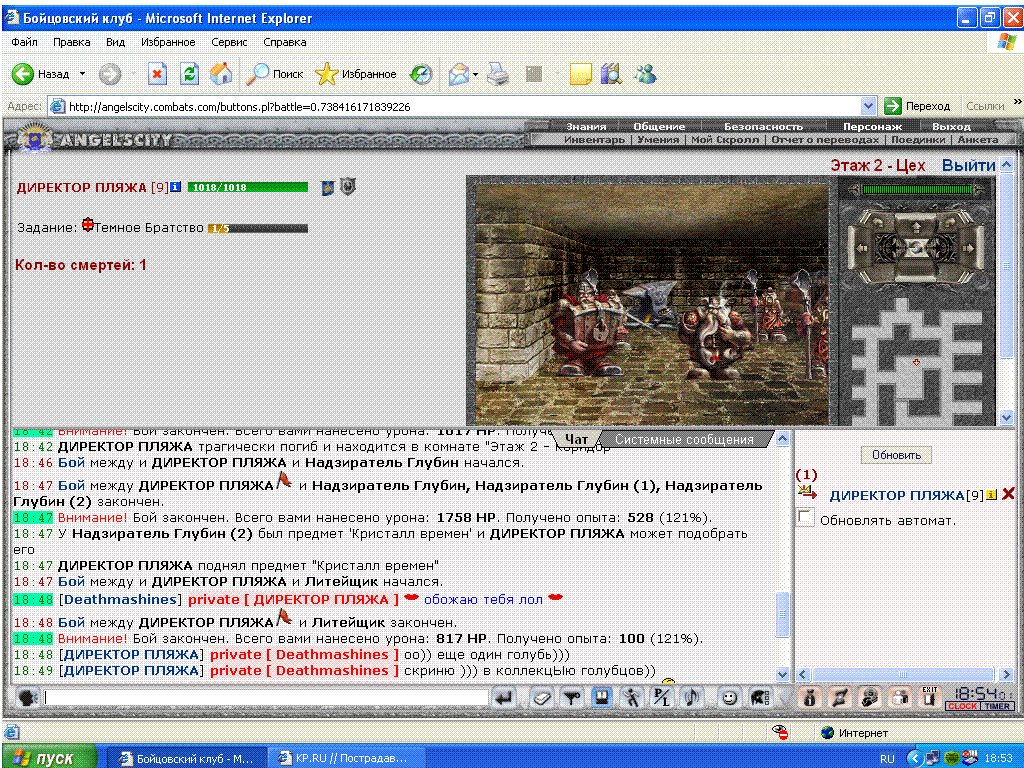Switch to the KP.RU taskbar window

click(346, 758)
